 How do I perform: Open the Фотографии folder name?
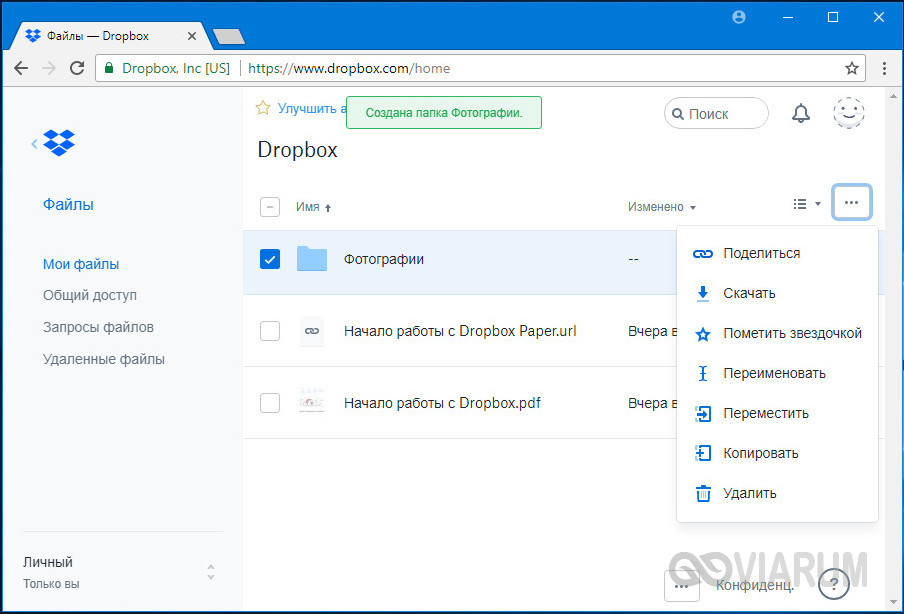384,259
